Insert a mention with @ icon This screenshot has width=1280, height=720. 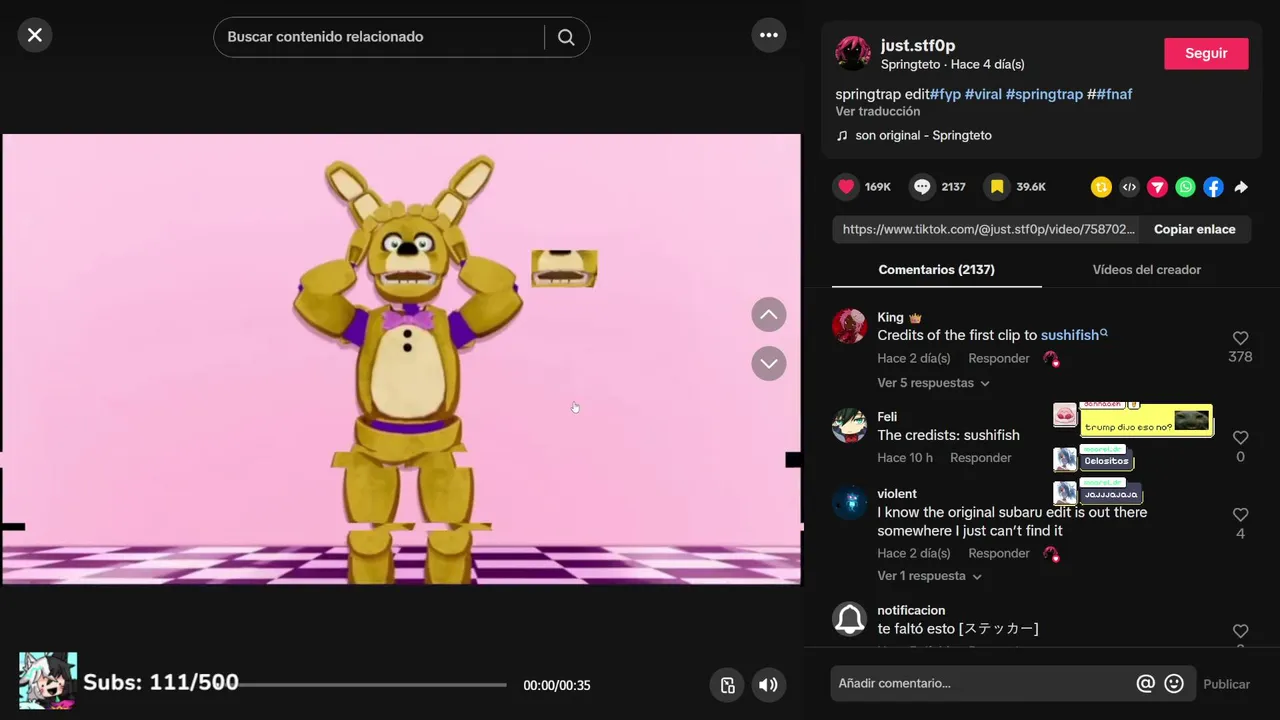coord(1146,684)
